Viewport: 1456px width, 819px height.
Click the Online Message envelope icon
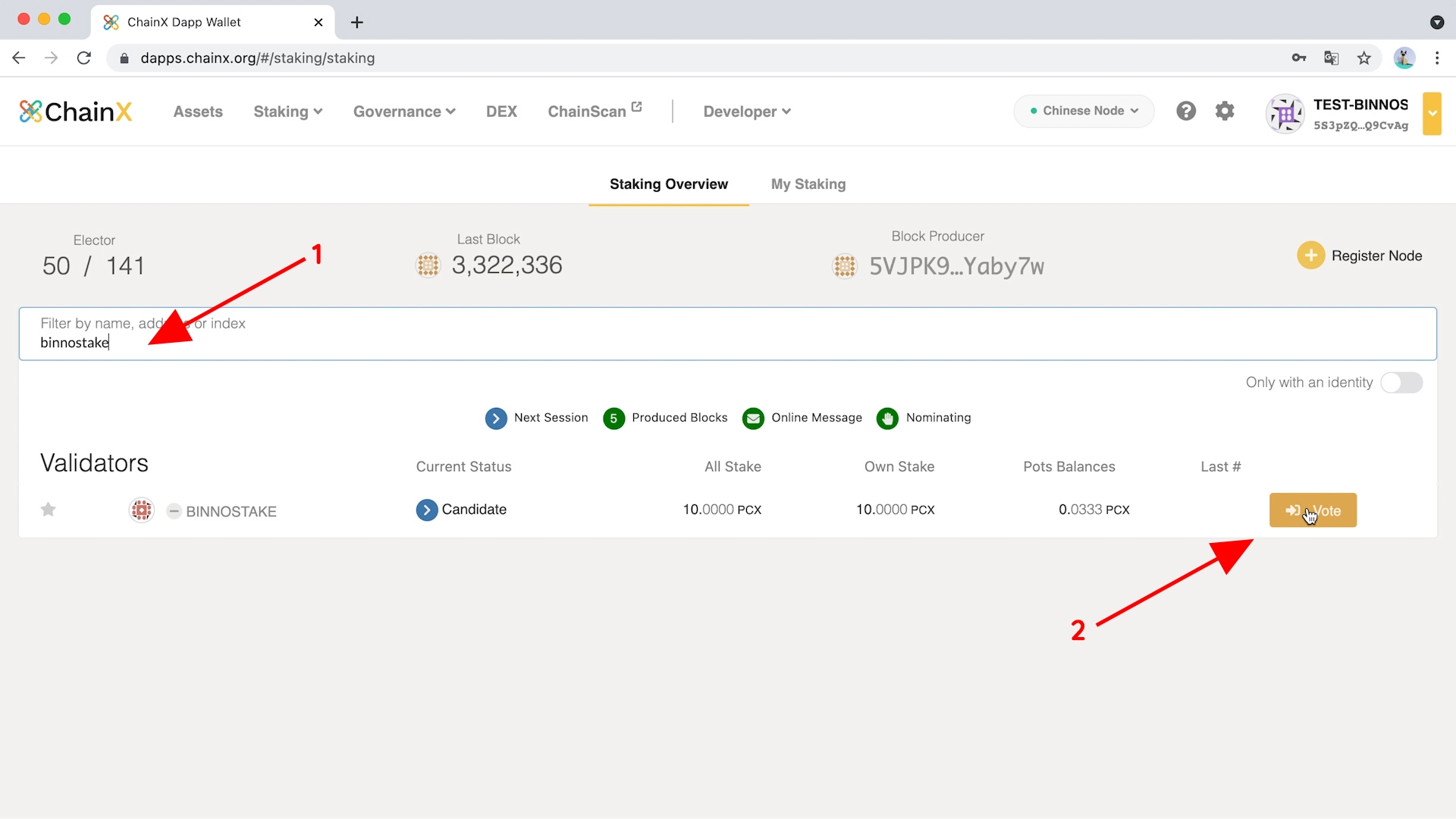[x=753, y=418]
